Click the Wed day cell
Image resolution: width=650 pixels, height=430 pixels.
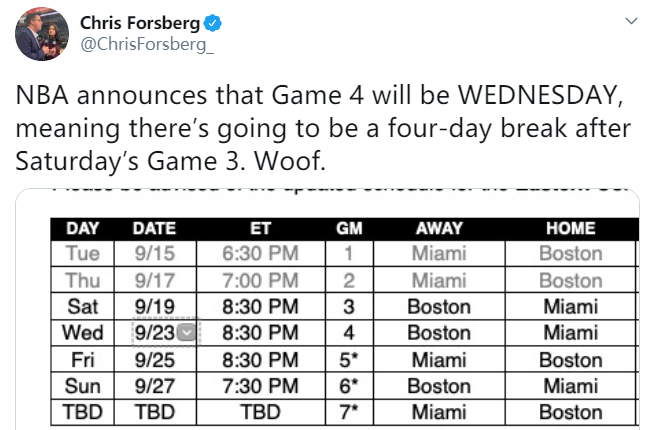click(82, 333)
